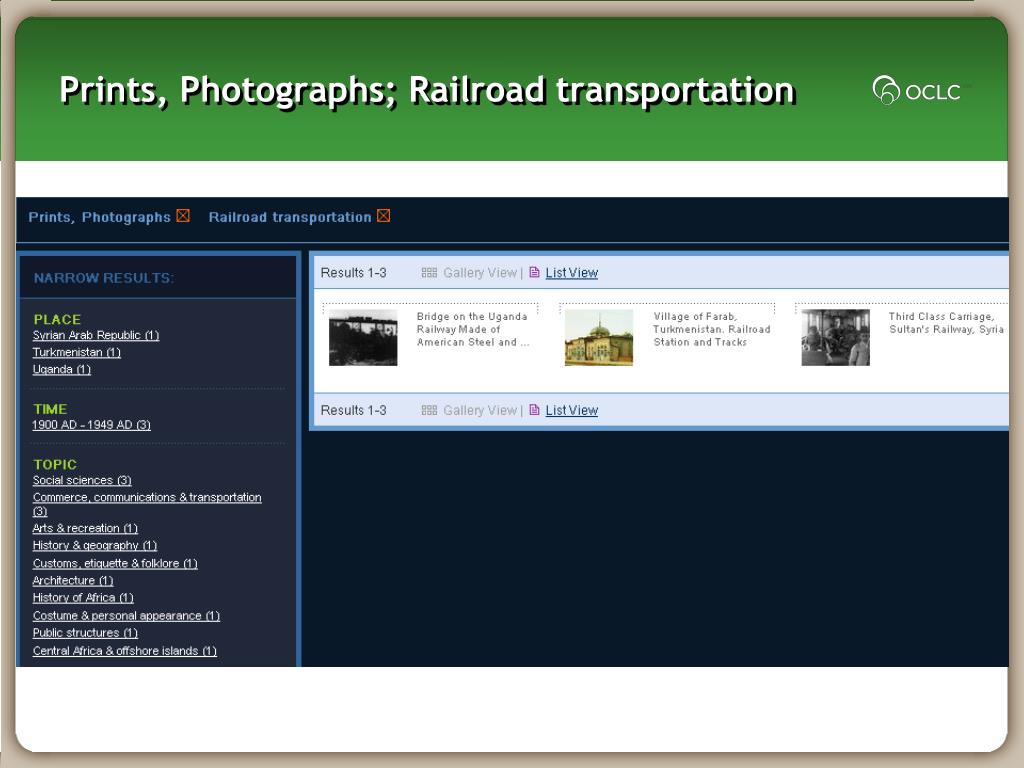Click the bottom List View page icon
The height and width of the screenshot is (768, 1024).
click(x=534, y=410)
